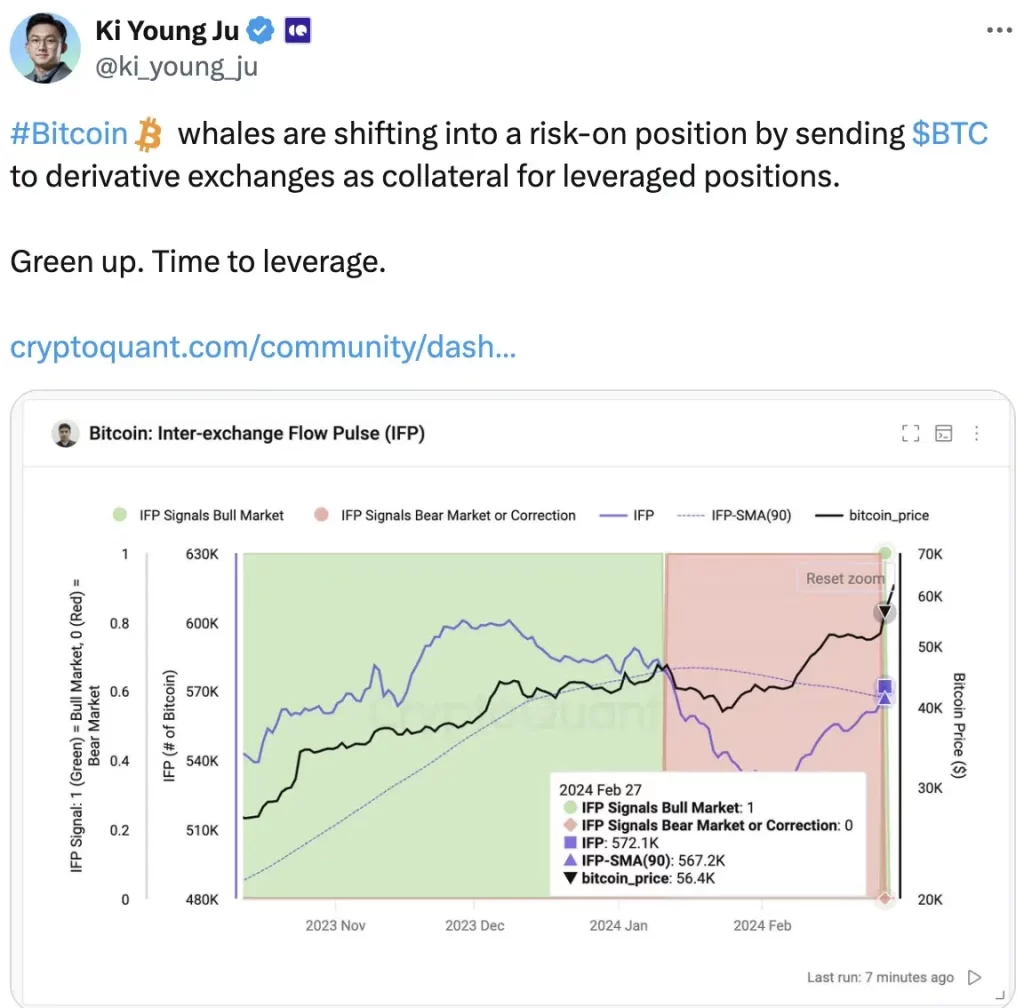Click the @ki_young_ju handle

point(176,66)
